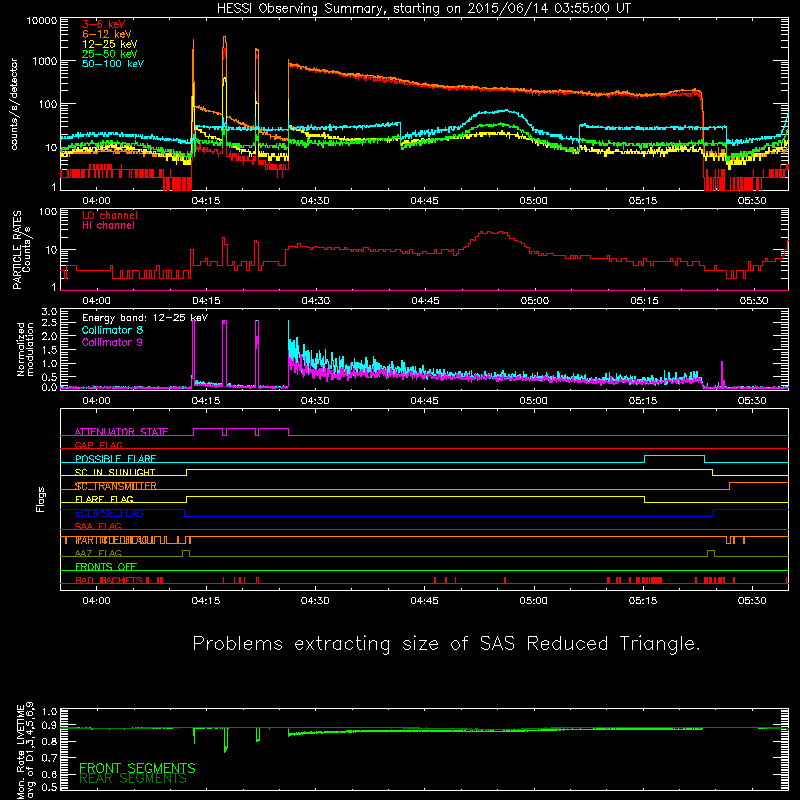The height and width of the screenshot is (800, 800).
Task: Click the Flags panel axis label
Action: click(x=40, y=499)
